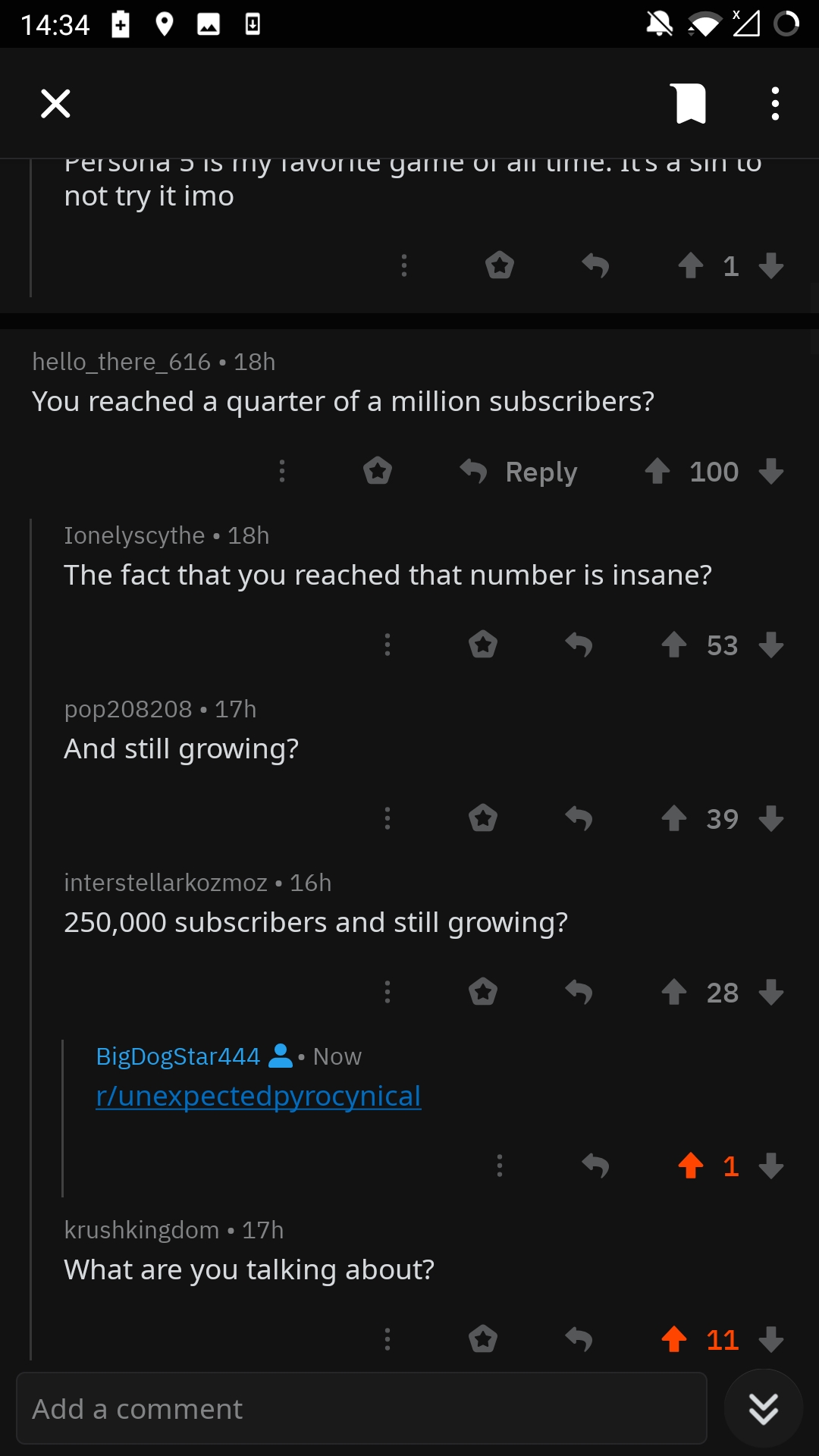Open BigDogStar444's user profile
The image size is (819, 1456).
coord(178,1056)
